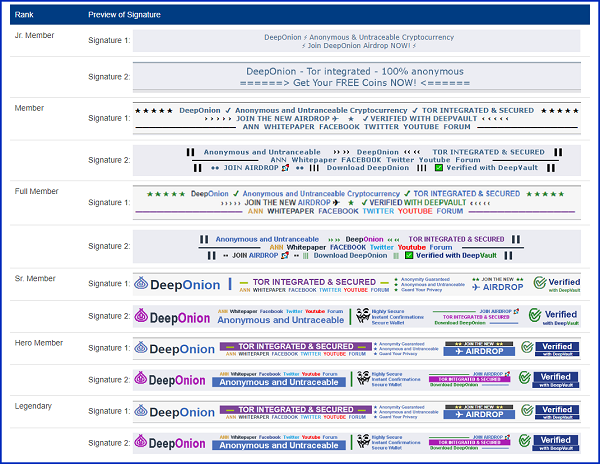The height and width of the screenshot is (464, 600).
Task: Click the 'Hero Member' rank label
Action: 39,343
